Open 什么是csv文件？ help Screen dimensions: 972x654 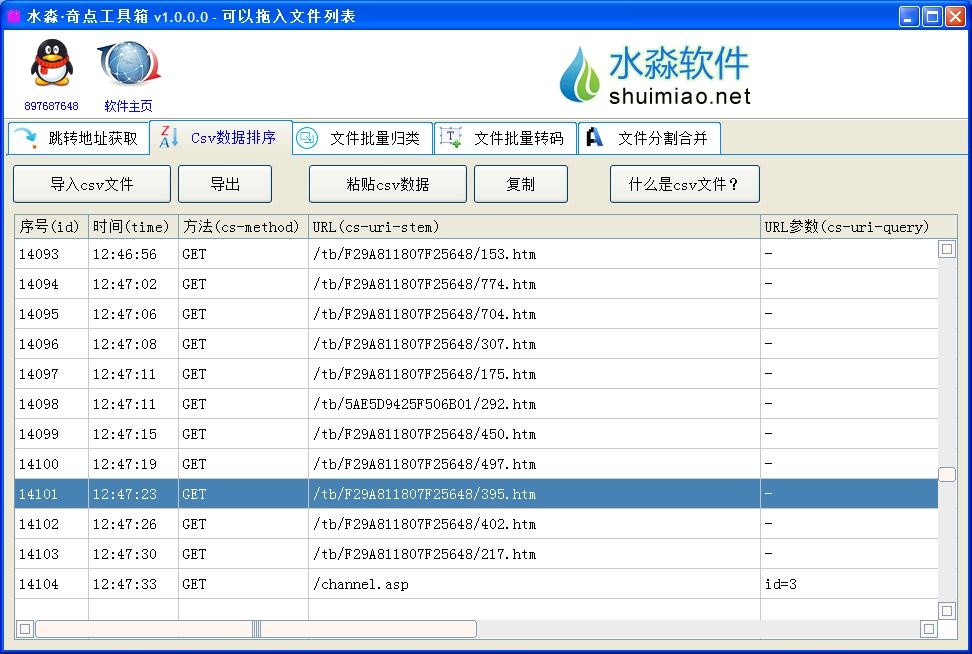click(684, 184)
